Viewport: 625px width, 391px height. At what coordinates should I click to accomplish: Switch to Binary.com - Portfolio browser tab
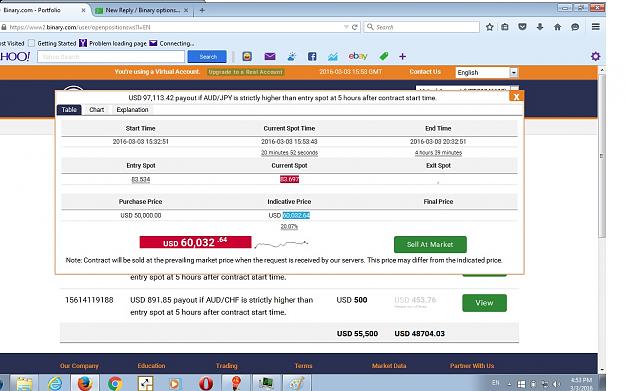(44, 10)
